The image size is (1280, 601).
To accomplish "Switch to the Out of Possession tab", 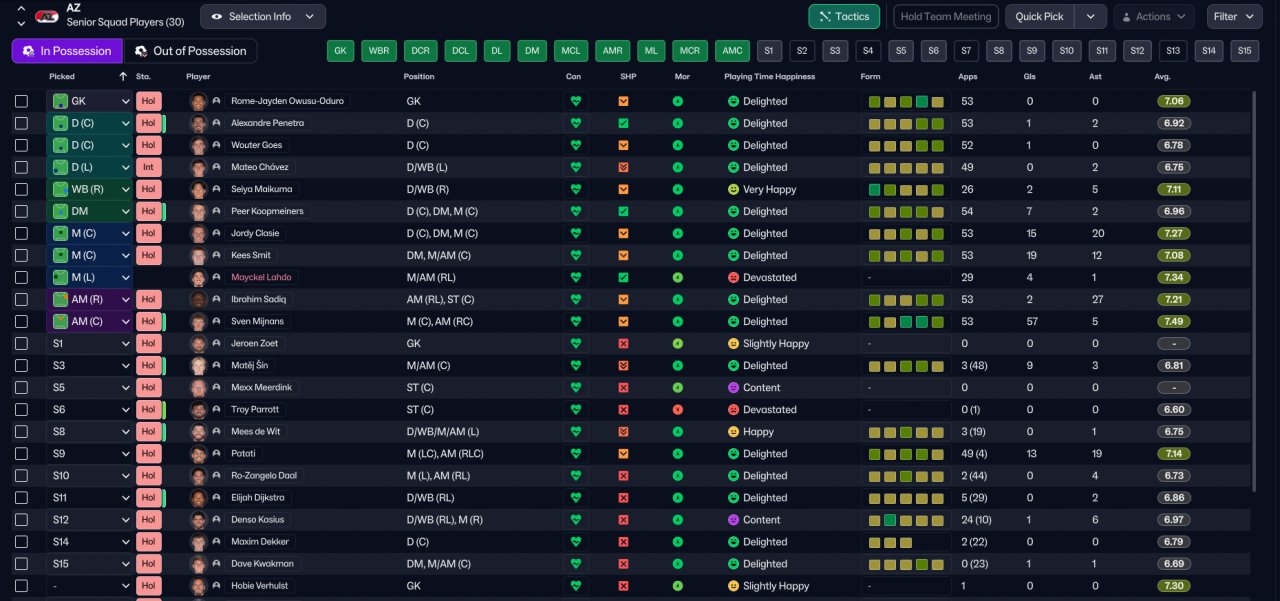I will click(x=190, y=51).
